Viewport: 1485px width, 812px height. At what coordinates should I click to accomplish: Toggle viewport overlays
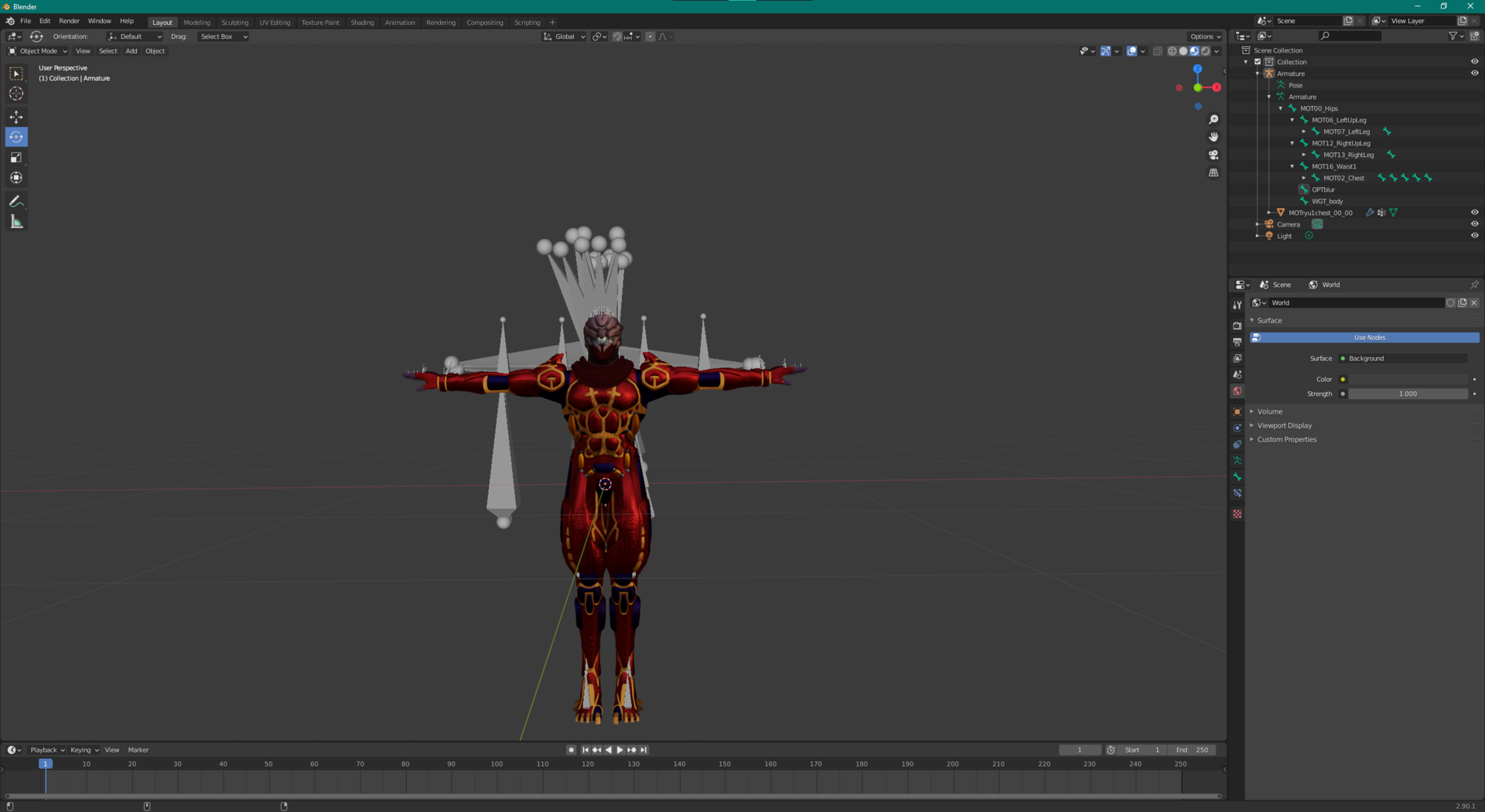pos(1132,51)
